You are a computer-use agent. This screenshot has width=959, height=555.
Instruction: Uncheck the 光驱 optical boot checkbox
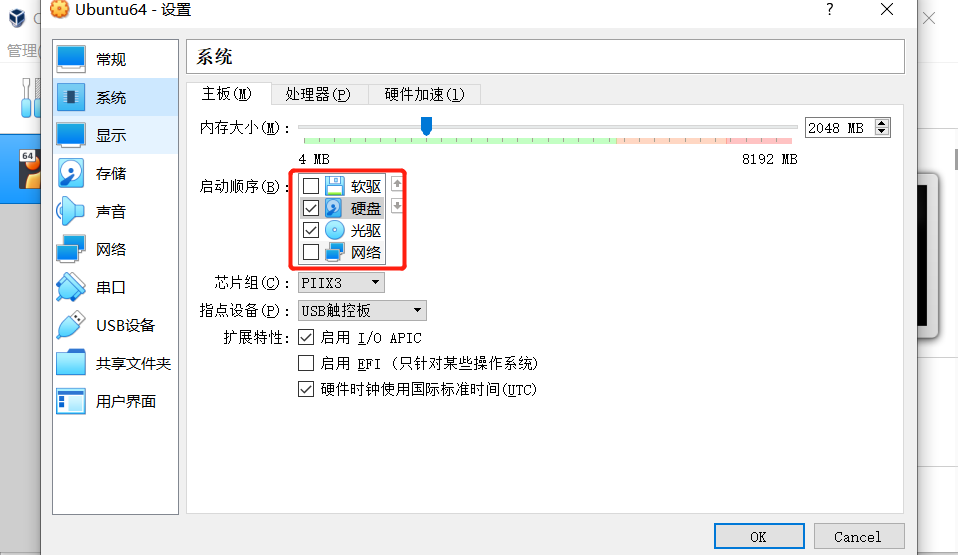[311, 230]
